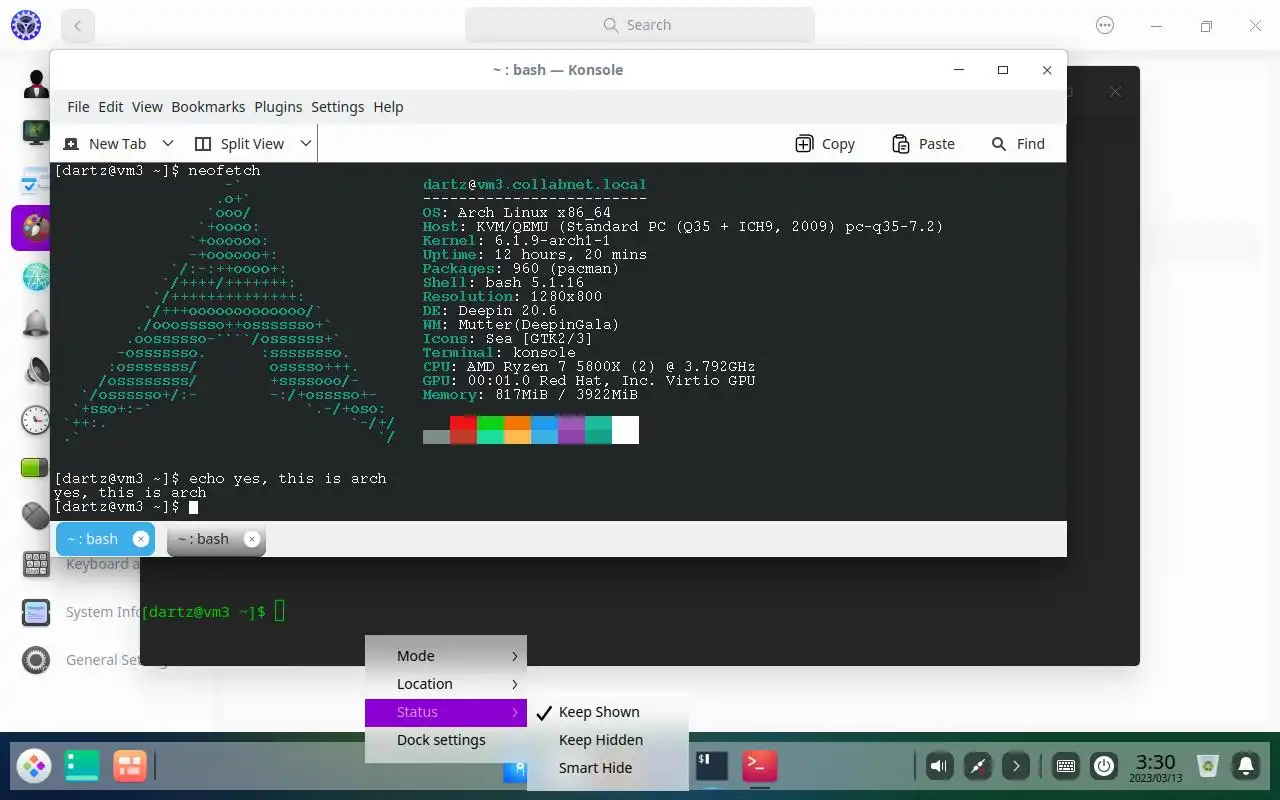Screen dimensions: 1280x800
Task: Expand the Location submenu in dock menu
Action: pos(446,684)
